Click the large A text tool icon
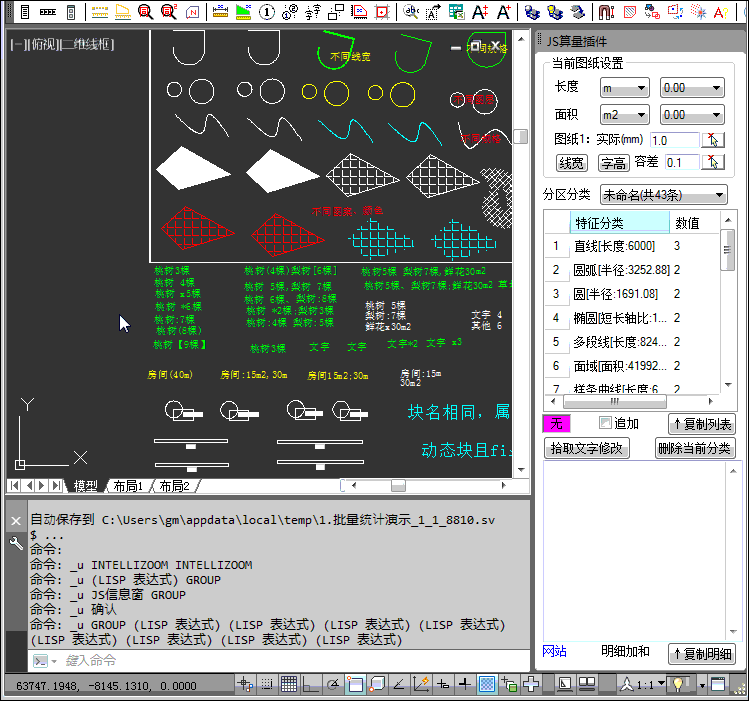 tap(480, 12)
